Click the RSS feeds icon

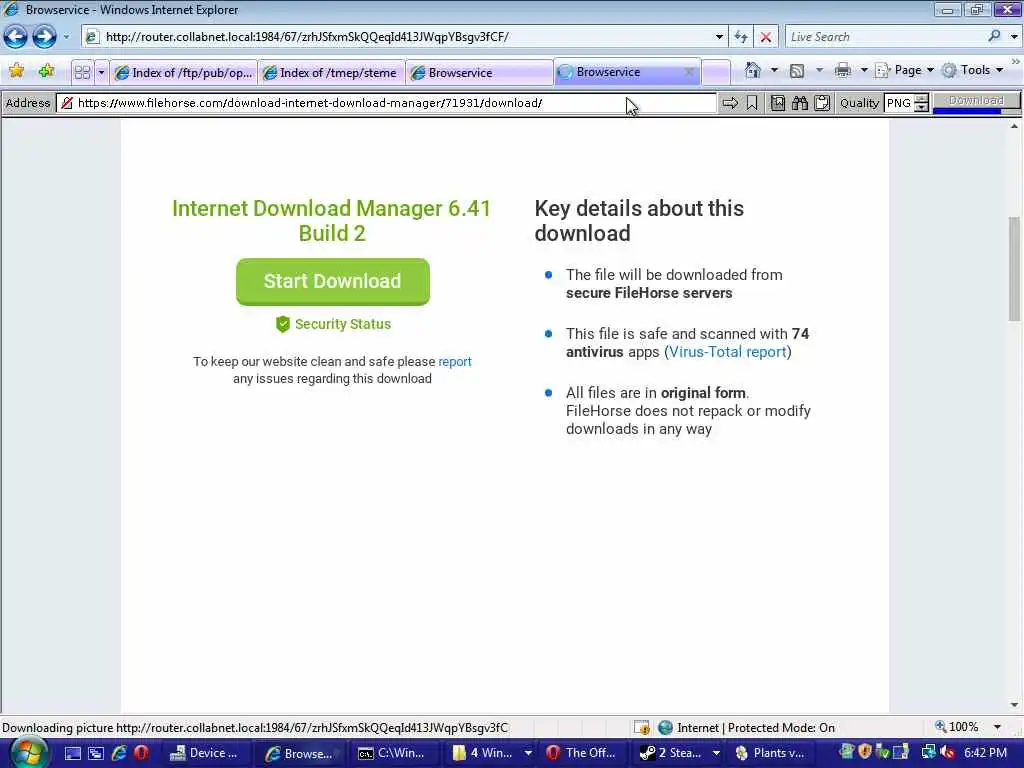[797, 71]
